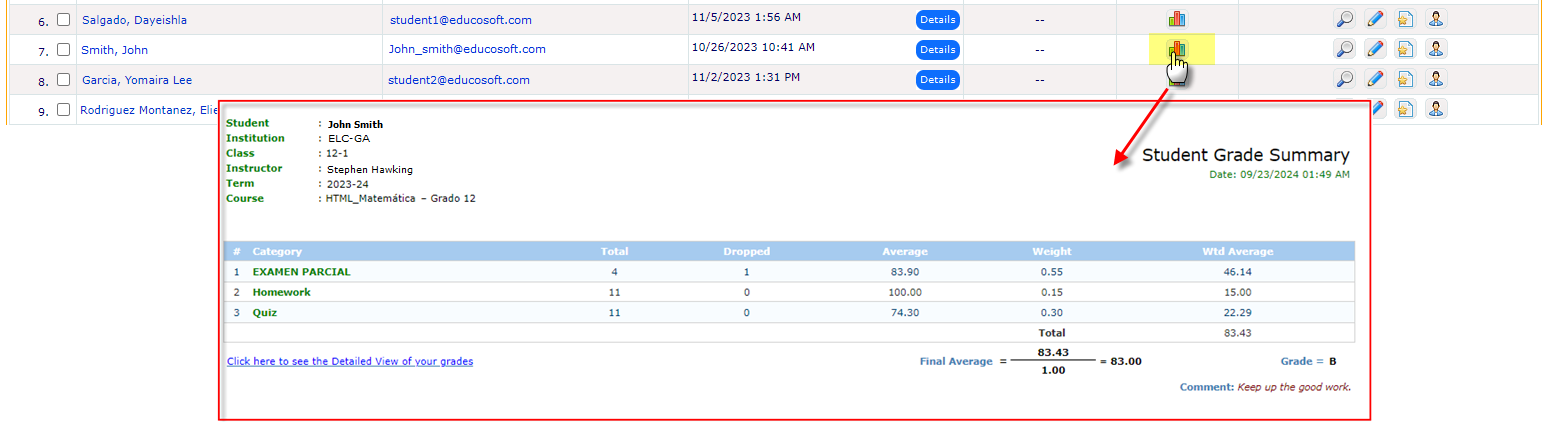Screen dimensions: 1547x430
Task: Open the EXAMEN PARCIAL category
Action: (301, 272)
